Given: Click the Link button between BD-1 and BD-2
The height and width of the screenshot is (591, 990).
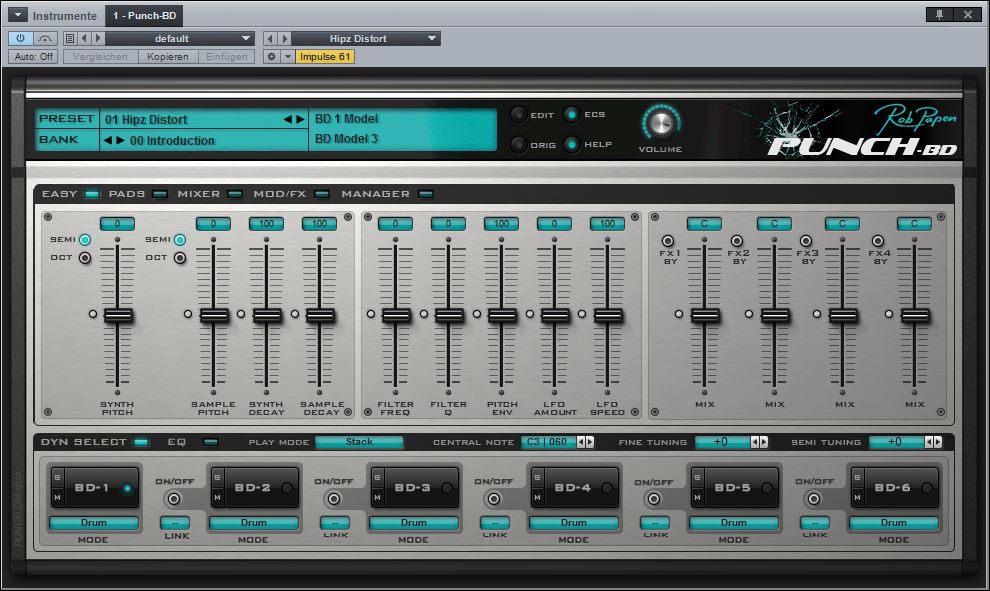Looking at the screenshot, I should [x=174, y=522].
